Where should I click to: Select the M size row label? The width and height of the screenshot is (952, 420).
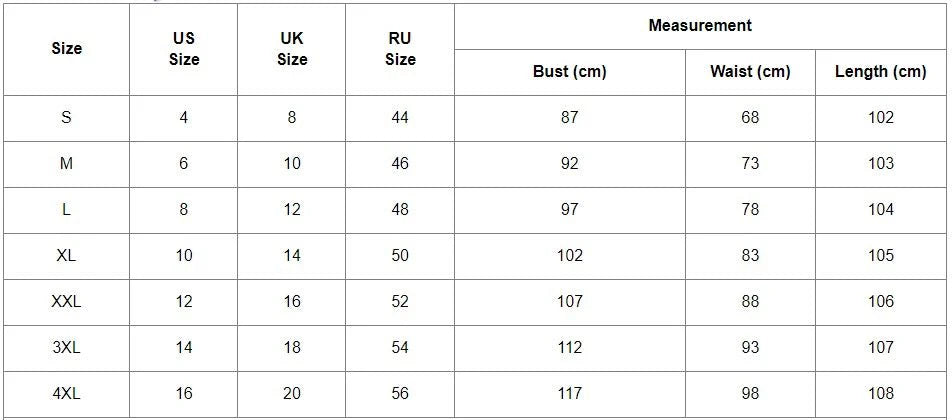[66, 164]
